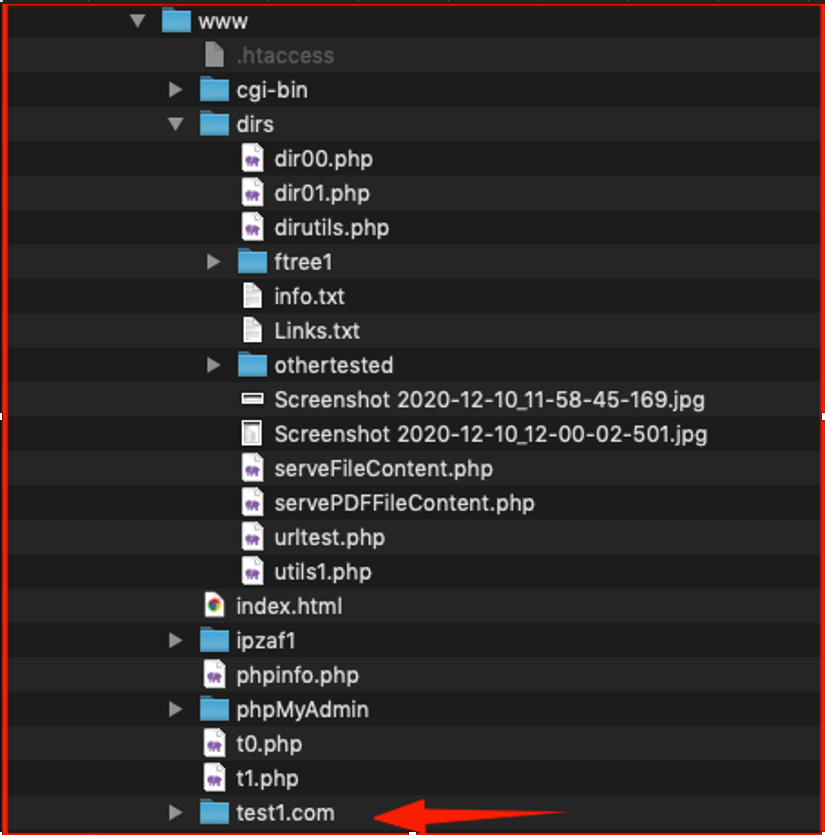
Task: Collapse the dirs folder triangle
Action: 176,124
